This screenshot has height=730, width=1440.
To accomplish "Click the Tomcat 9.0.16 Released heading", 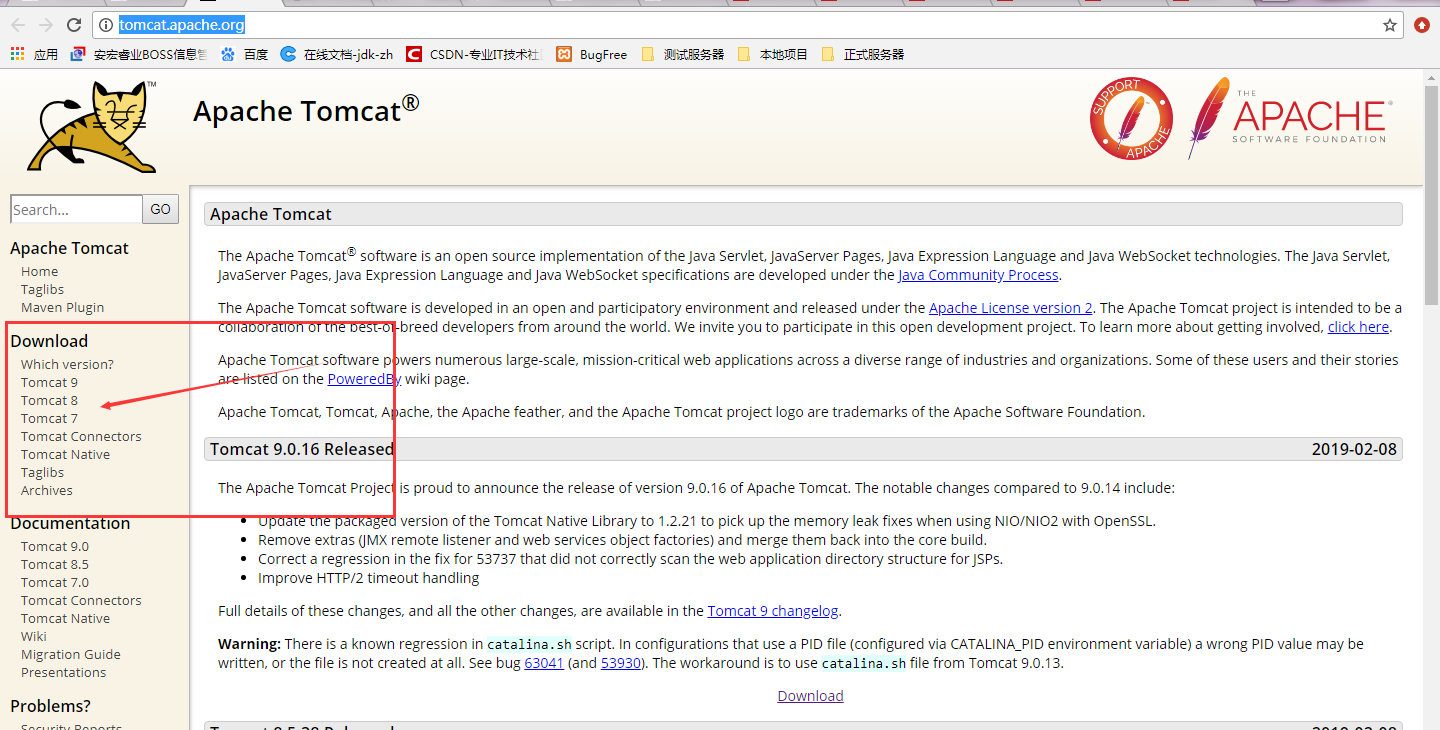I will pyautogui.click(x=302, y=449).
